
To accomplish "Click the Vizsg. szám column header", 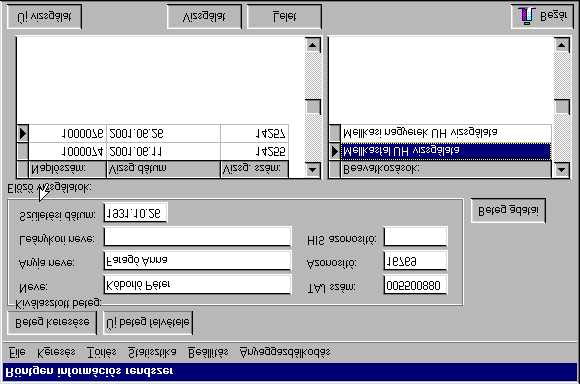I will click(x=254, y=169).
